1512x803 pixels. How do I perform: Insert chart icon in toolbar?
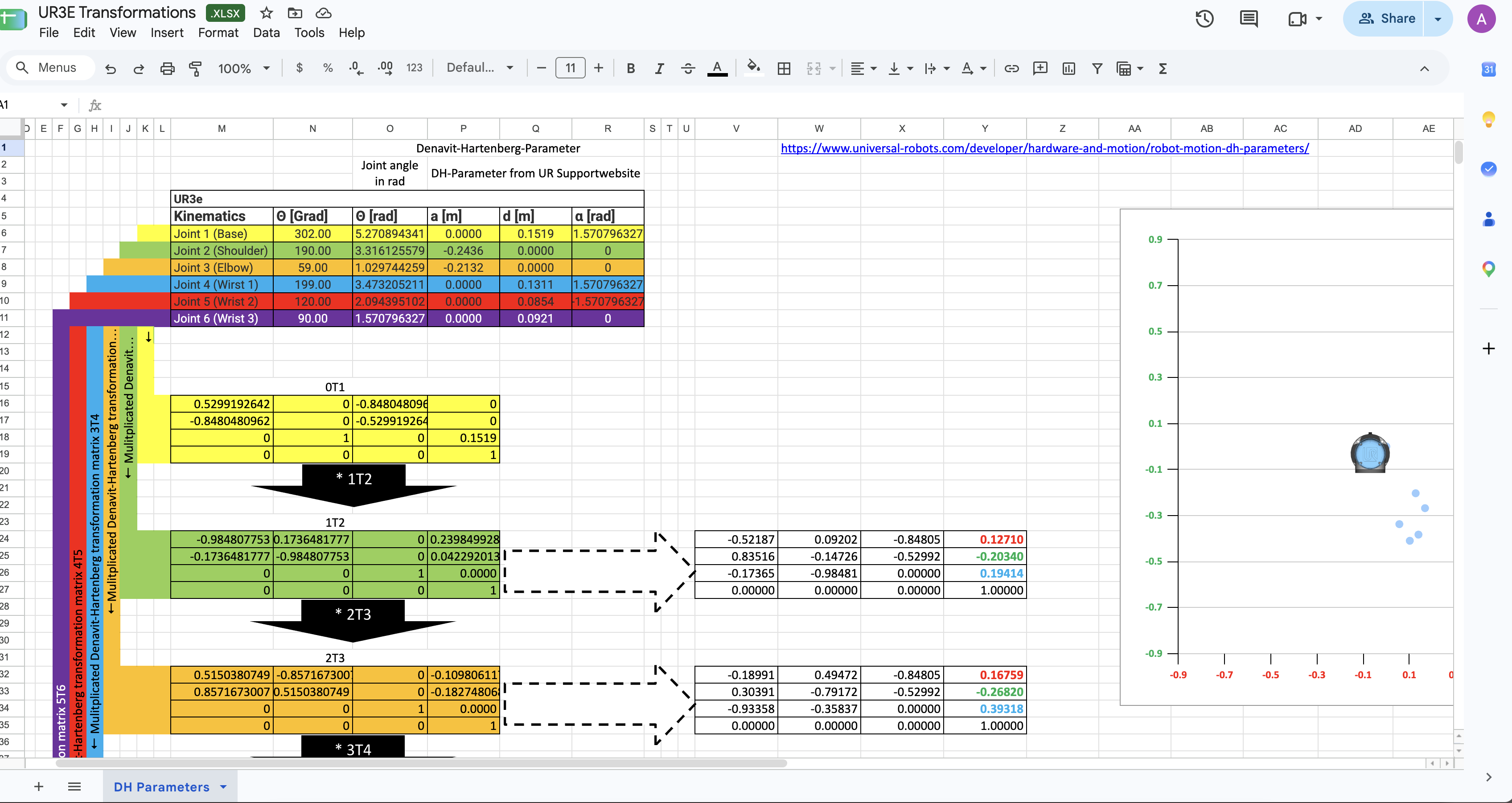[x=1069, y=69]
